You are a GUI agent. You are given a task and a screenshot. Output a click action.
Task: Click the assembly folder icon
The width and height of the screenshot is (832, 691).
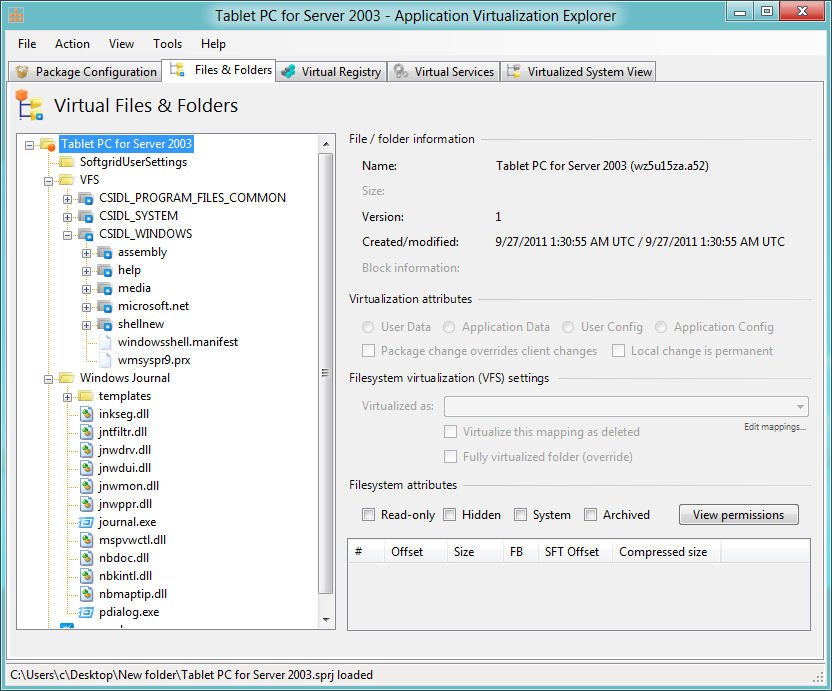[x=105, y=252]
